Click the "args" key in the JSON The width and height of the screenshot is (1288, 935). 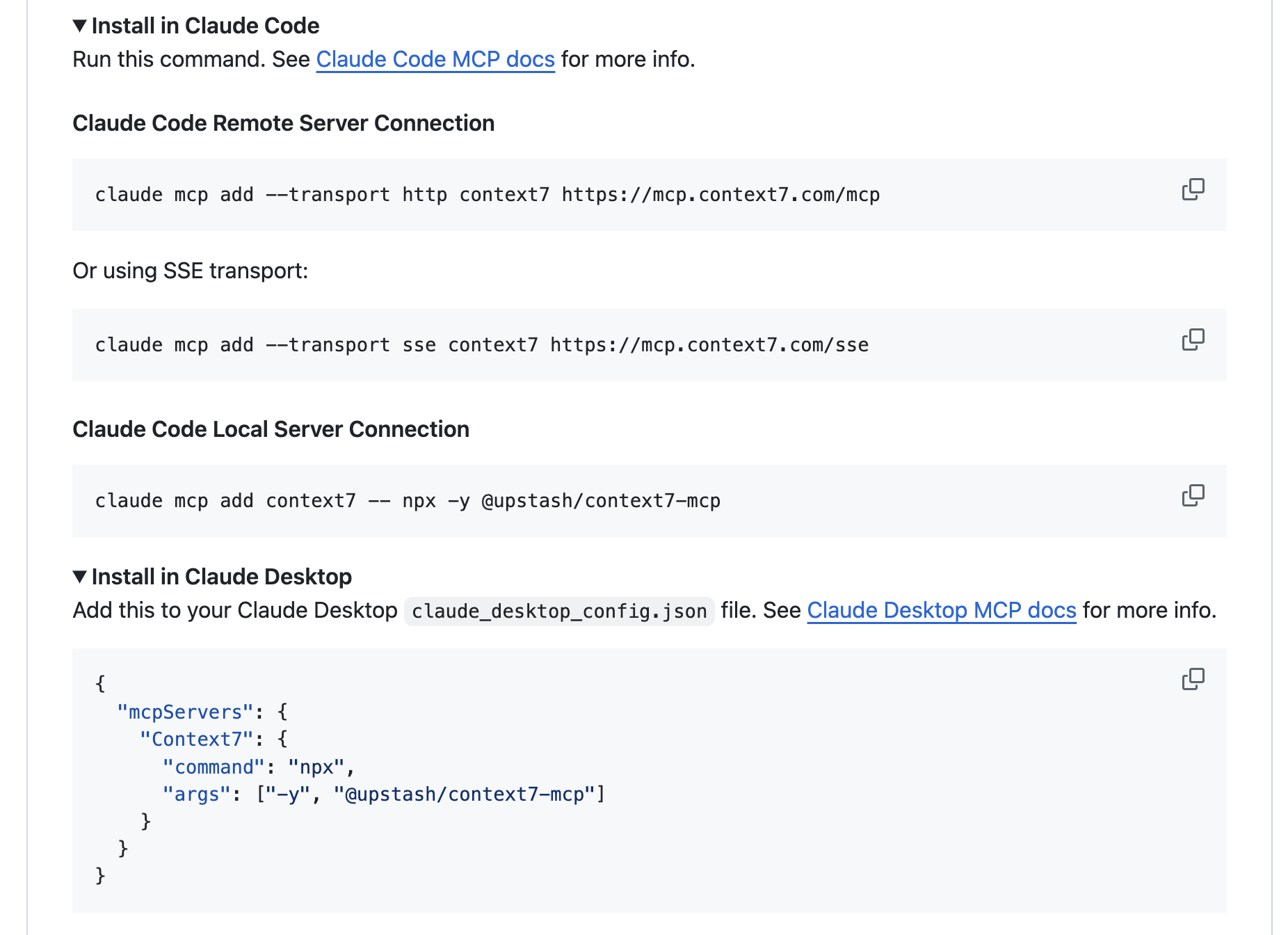(197, 794)
